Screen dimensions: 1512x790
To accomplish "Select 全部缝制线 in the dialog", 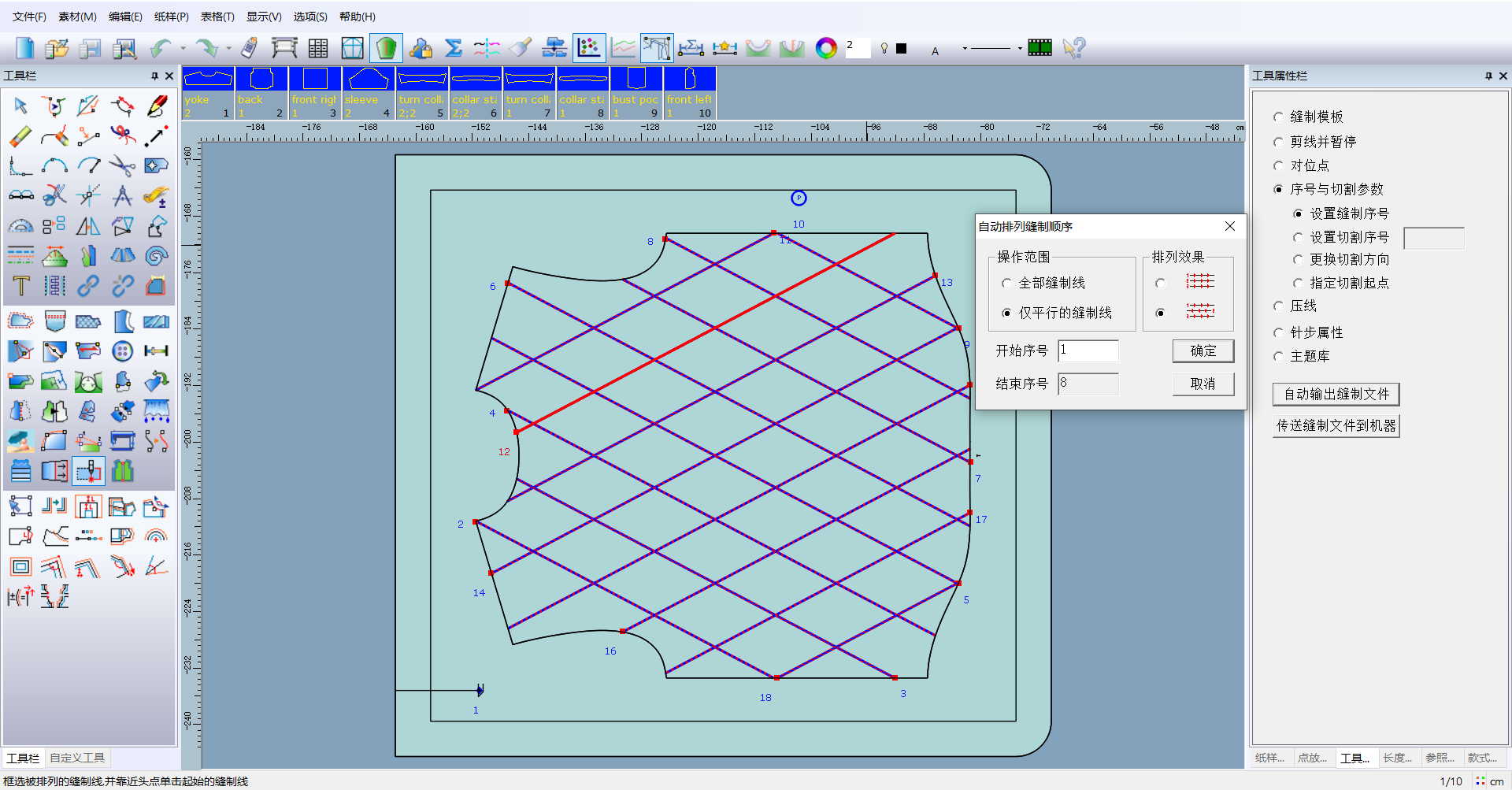I will (1006, 283).
